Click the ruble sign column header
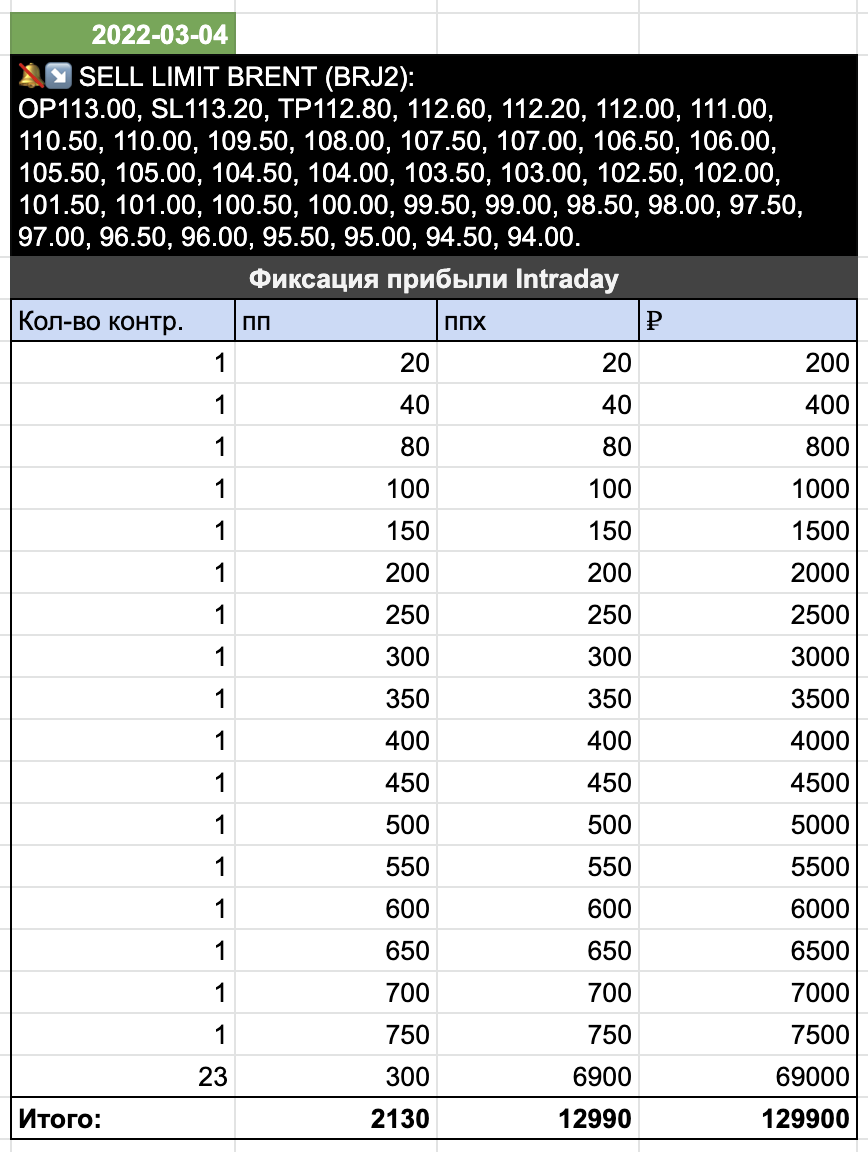The height and width of the screenshot is (1152, 868). coord(748,321)
